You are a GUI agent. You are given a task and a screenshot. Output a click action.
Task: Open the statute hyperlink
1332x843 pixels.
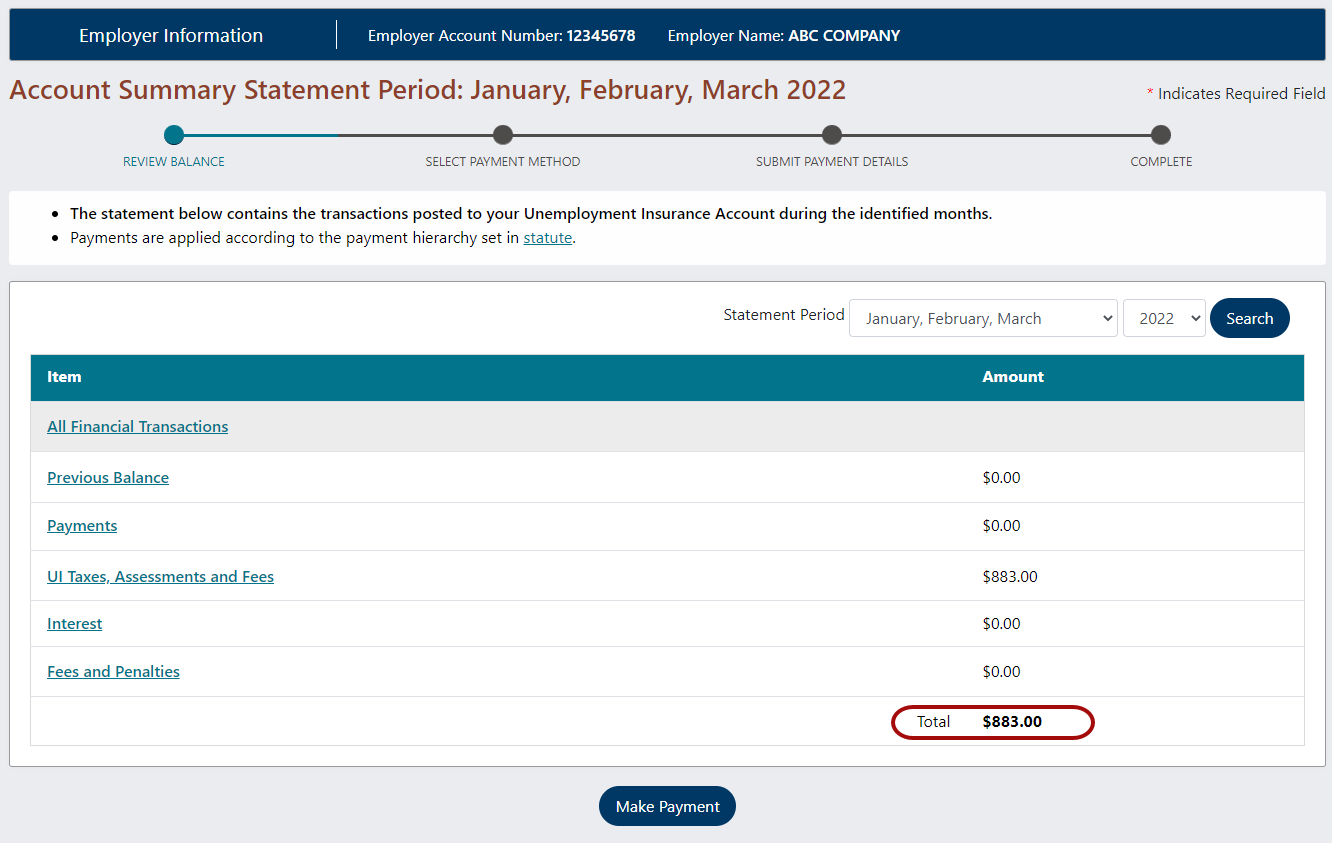click(547, 237)
